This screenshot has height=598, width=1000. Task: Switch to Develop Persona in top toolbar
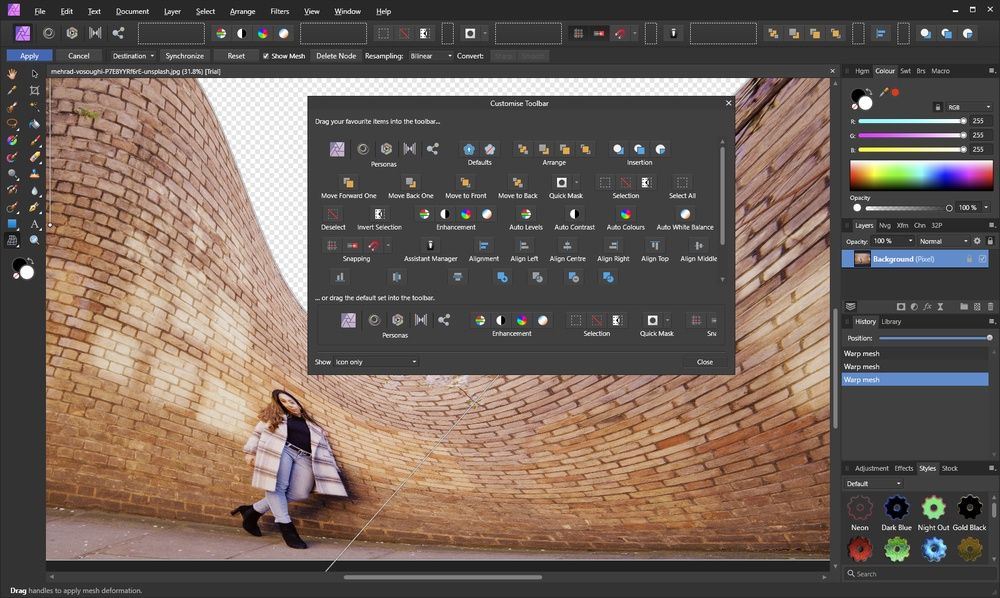(x=72, y=33)
